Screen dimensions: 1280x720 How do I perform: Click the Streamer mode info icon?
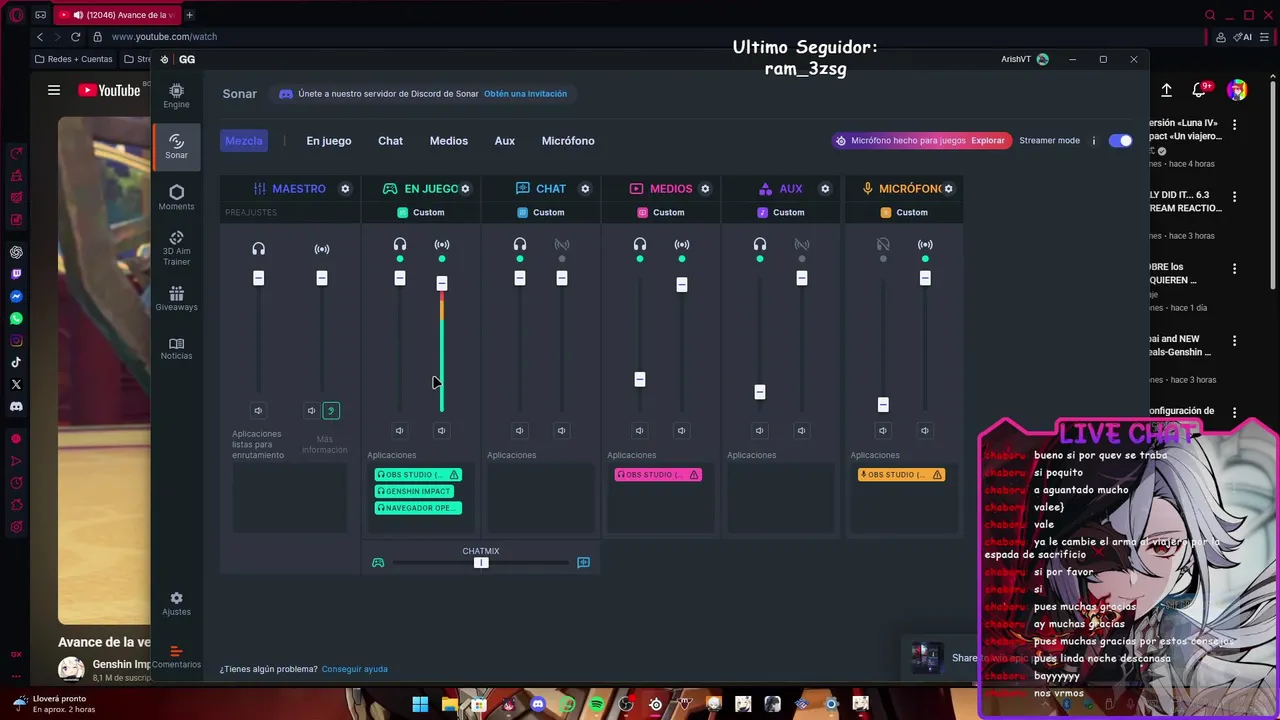click(x=1094, y=141)
